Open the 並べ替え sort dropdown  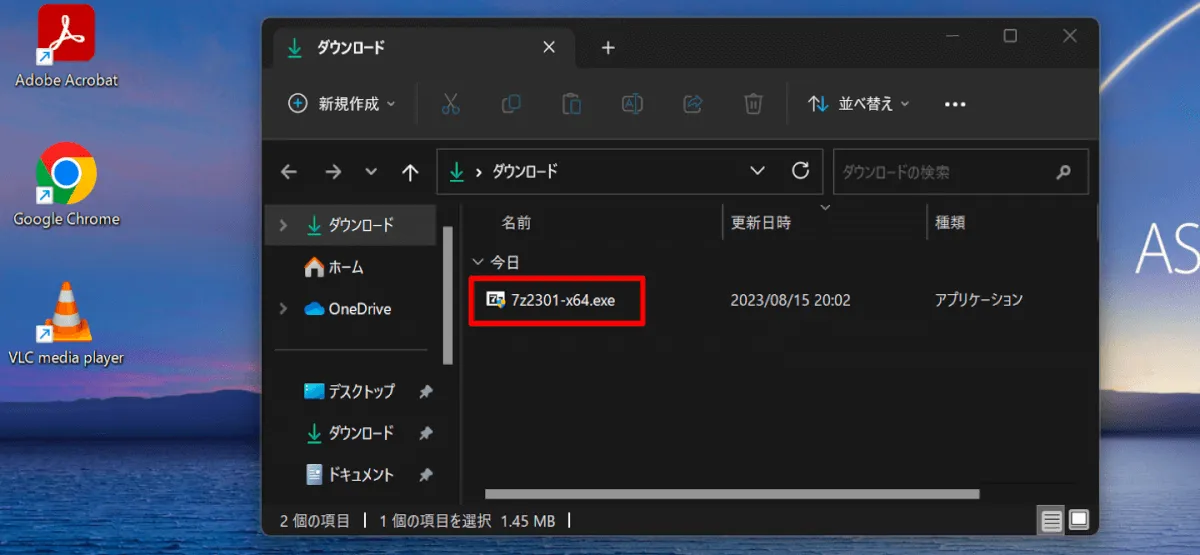(x=860, y=104)
